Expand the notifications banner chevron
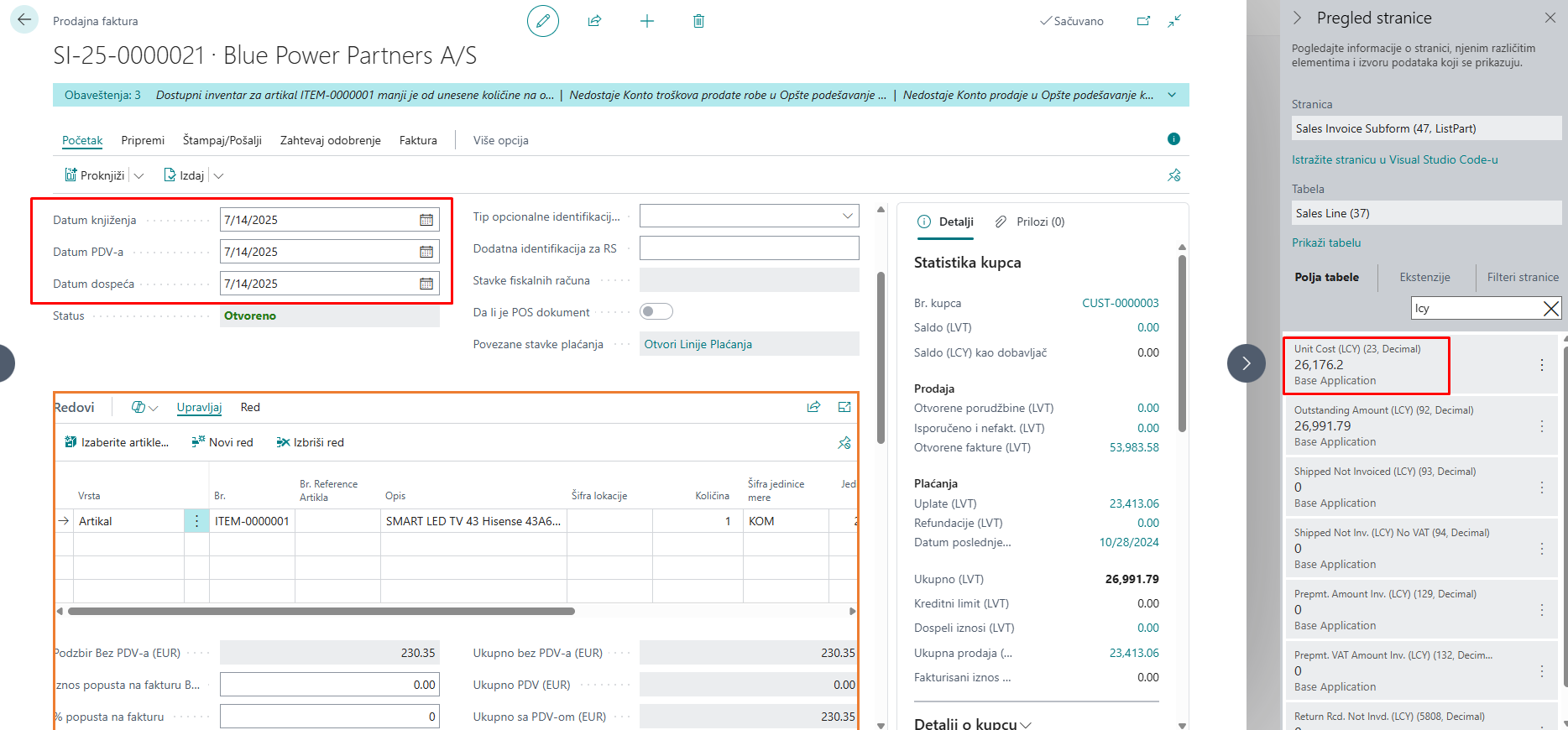The width and height of the screenshot is (1568, 730). click(1172, 95)
